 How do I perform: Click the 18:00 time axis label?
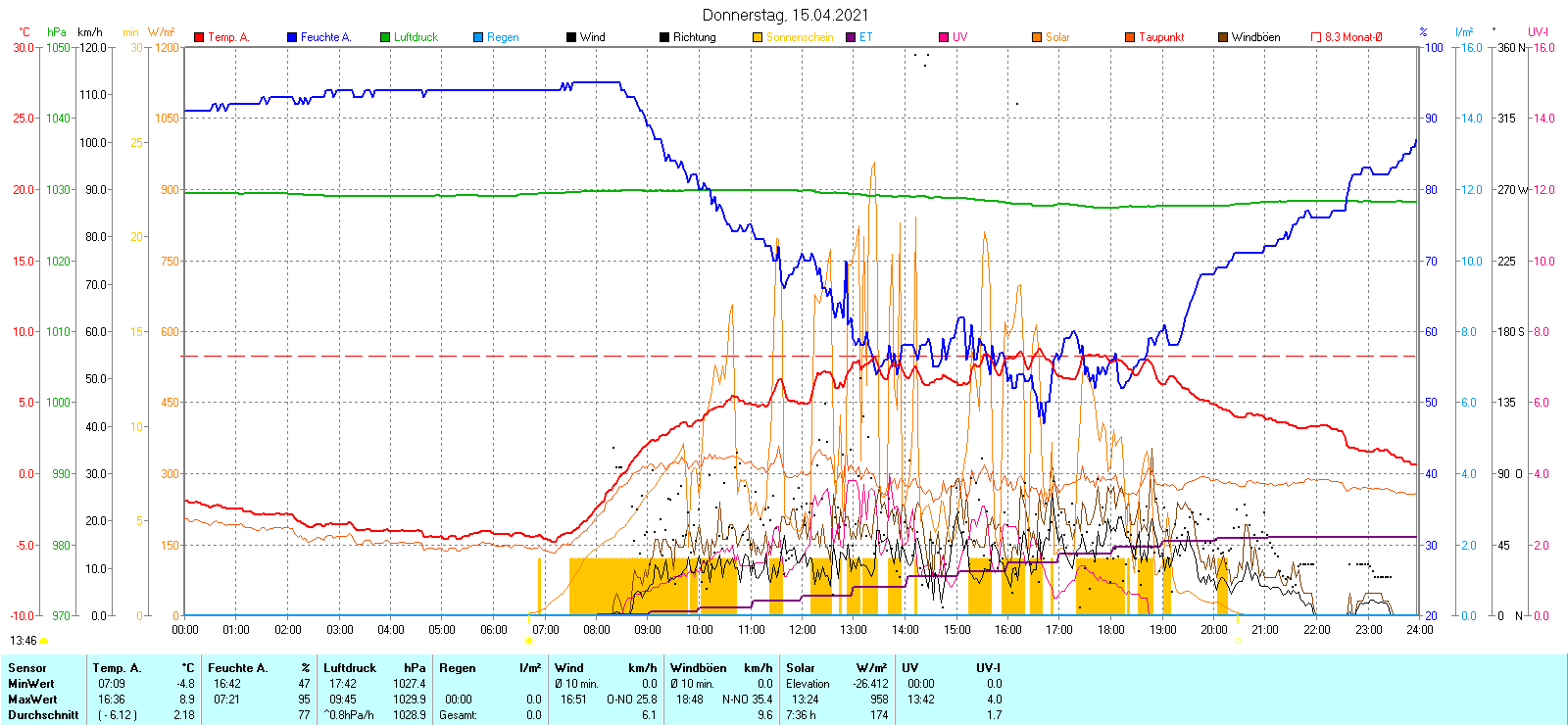tap(1110, 630)
